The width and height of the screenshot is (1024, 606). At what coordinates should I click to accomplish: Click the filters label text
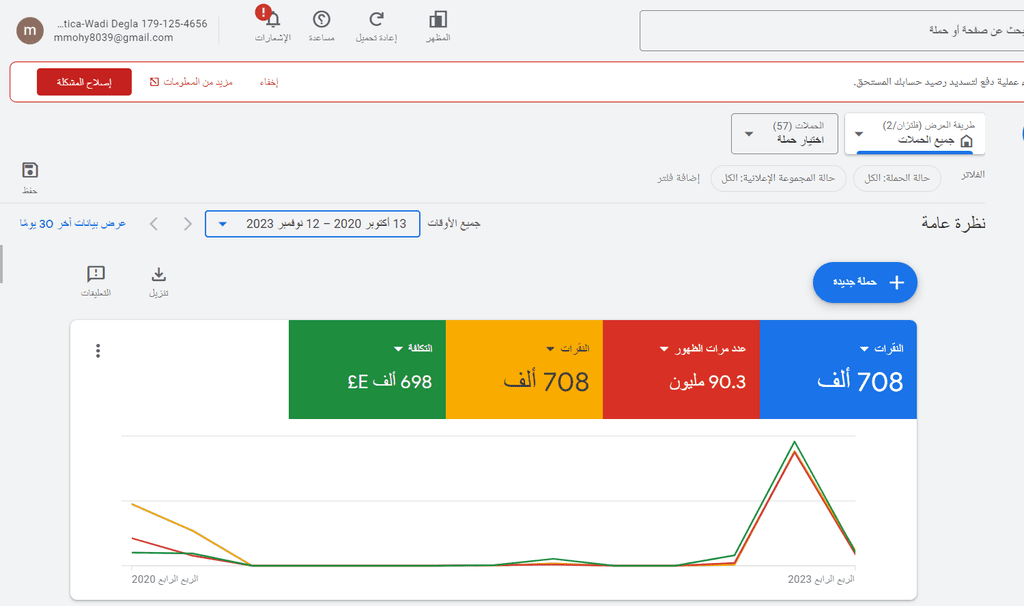[x=972, y=175]
